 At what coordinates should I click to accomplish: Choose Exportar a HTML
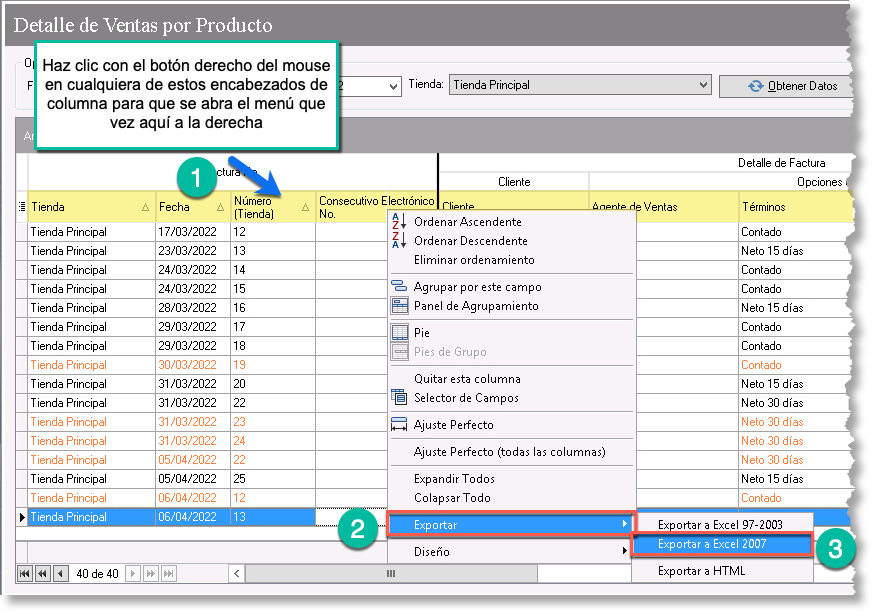pos(722,571)
